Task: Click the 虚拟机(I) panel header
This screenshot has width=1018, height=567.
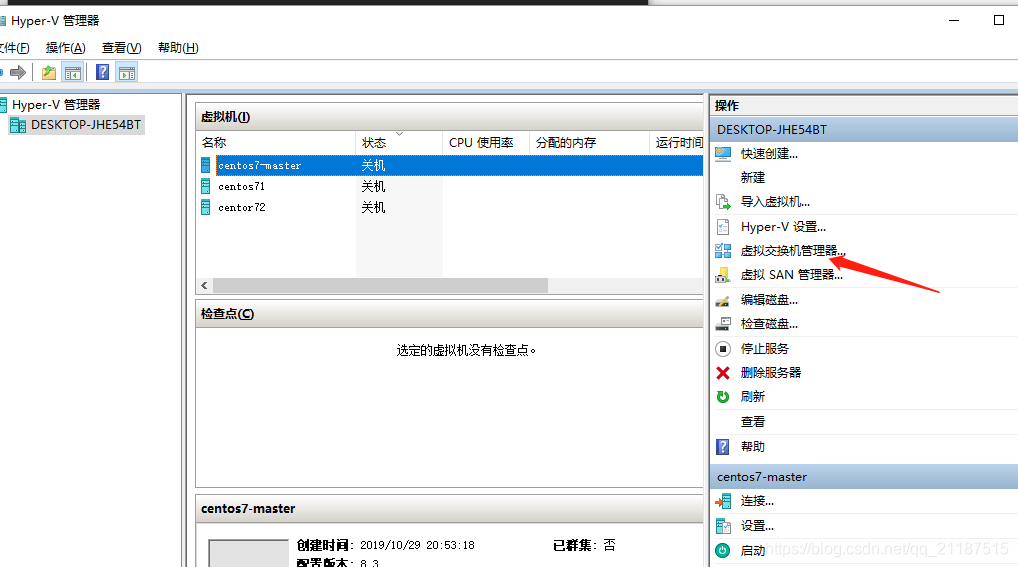Action: tap(449, 117)
